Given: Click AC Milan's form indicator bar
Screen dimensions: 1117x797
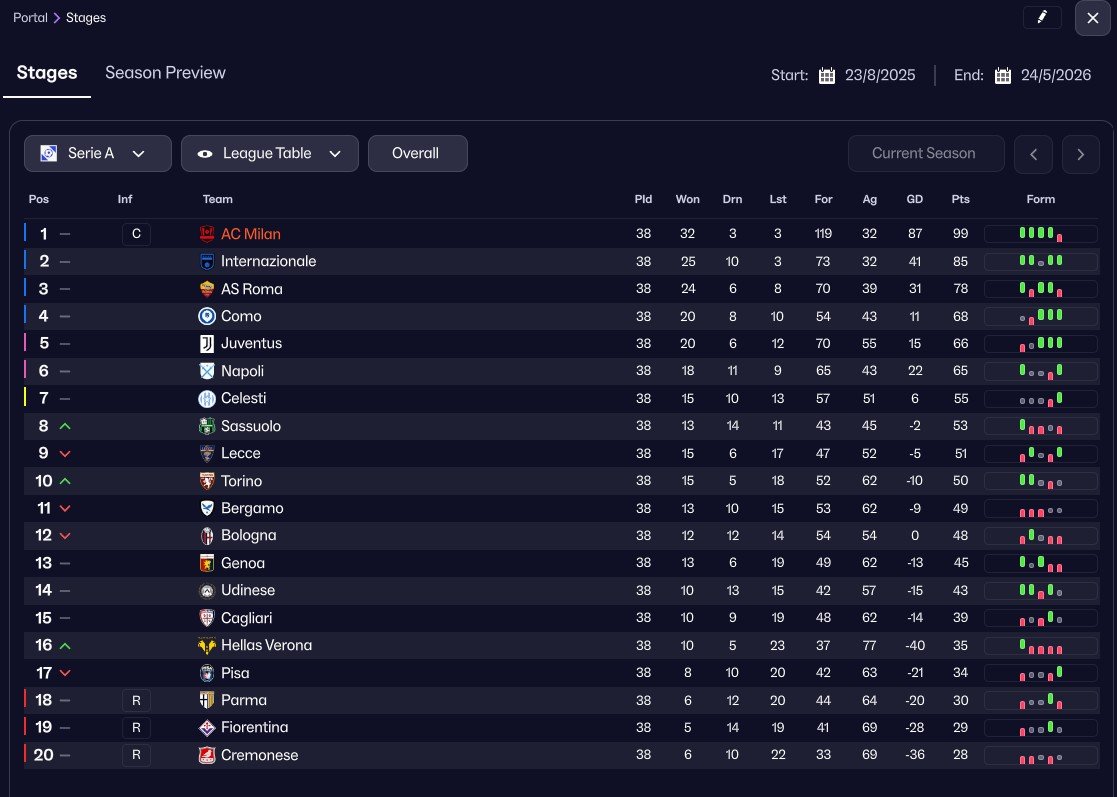Looking at the screenshot, I should [x=1040, y=234].
